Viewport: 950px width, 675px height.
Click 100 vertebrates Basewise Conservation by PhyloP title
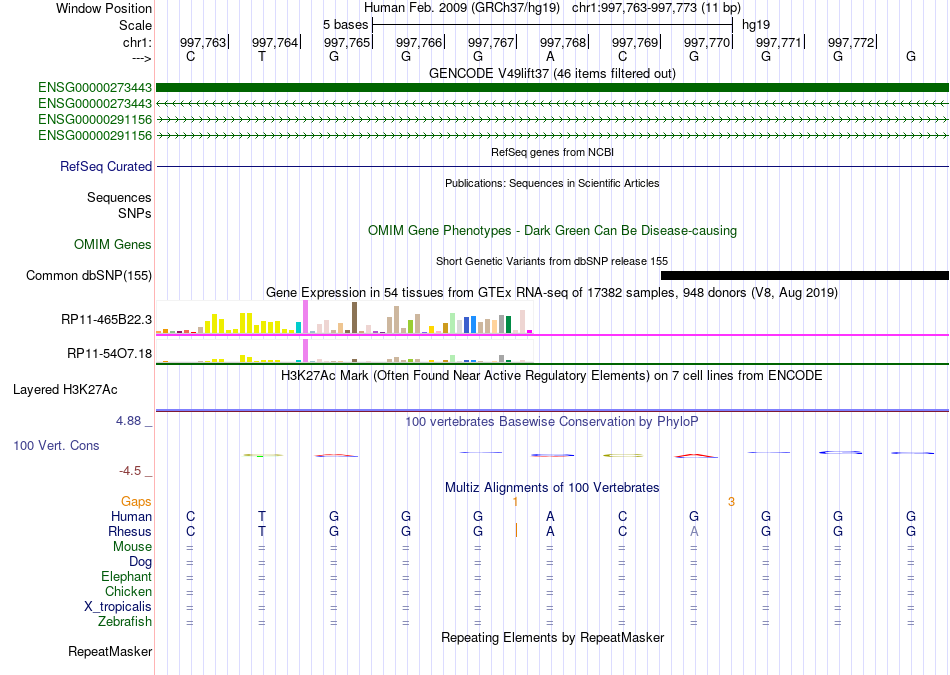tap(552, 422)
